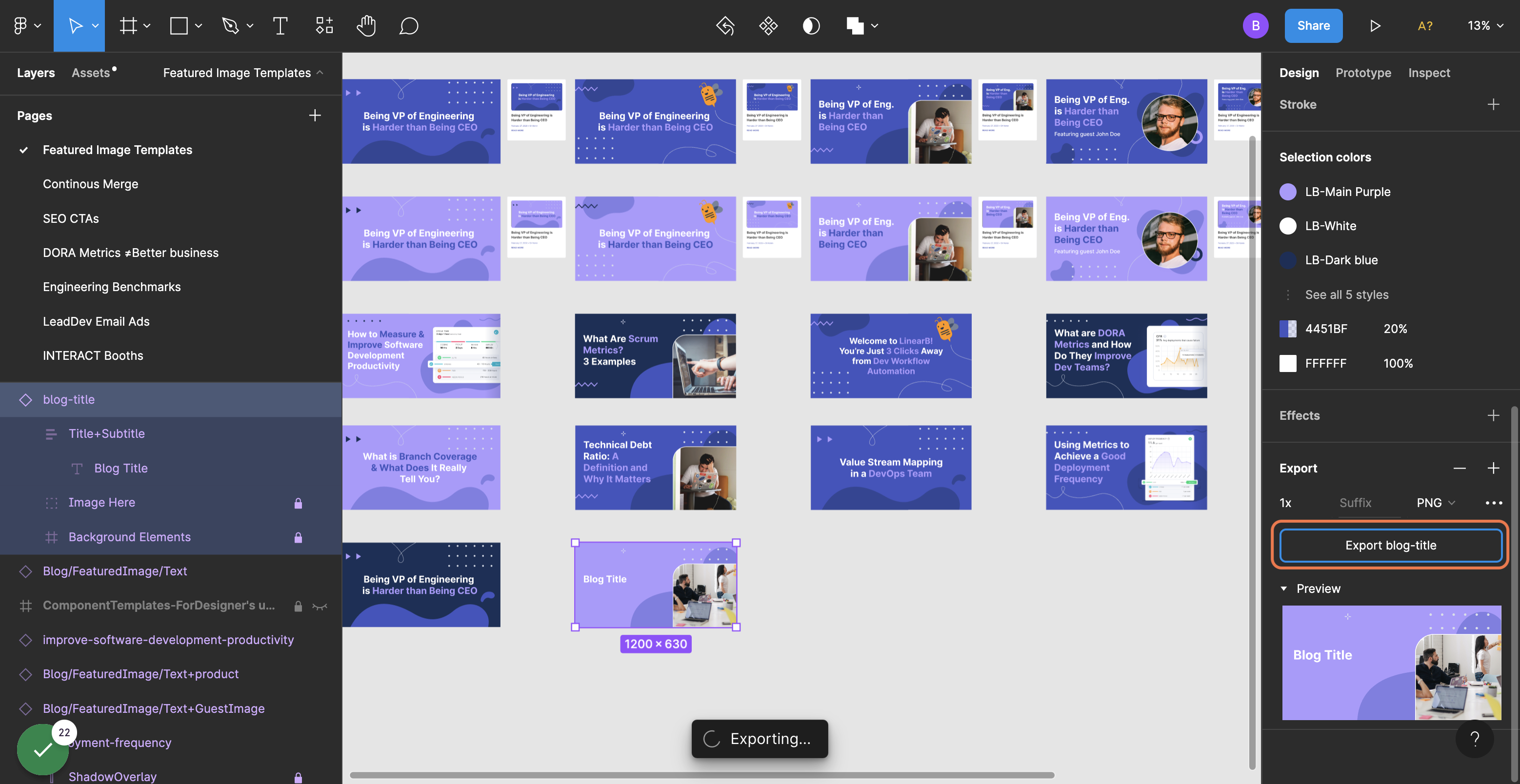Switch to the Inspect tab

point(1429,73)
